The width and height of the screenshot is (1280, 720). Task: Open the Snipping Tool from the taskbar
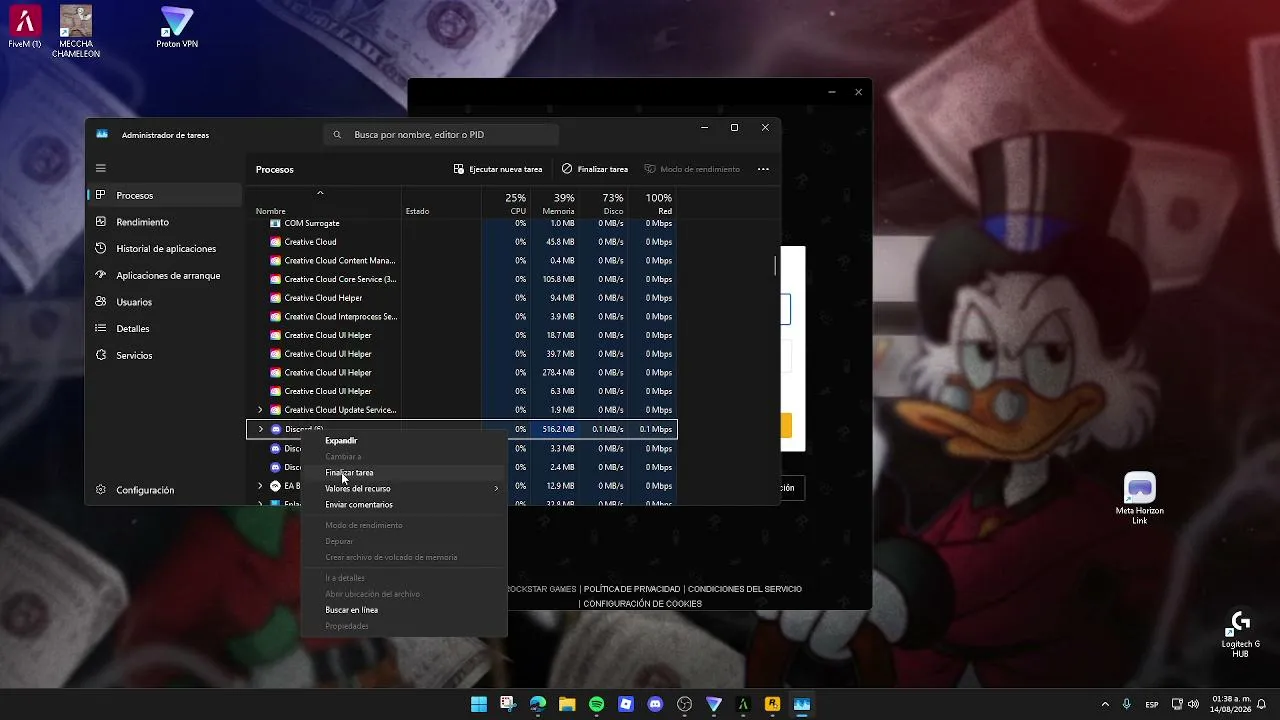(508, 704)
